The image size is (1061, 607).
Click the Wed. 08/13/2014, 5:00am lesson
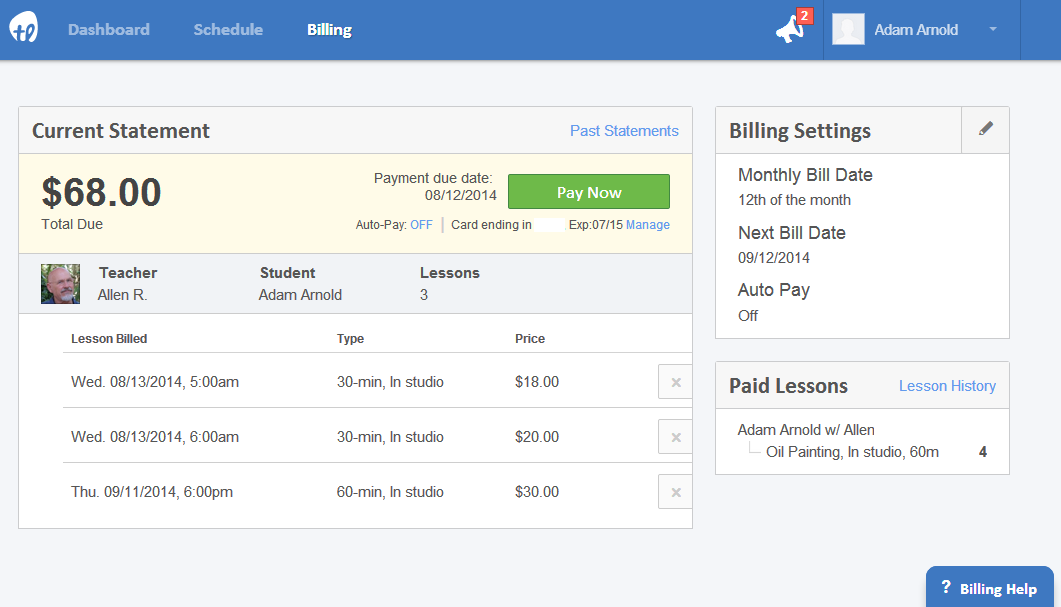coord(155,382)
